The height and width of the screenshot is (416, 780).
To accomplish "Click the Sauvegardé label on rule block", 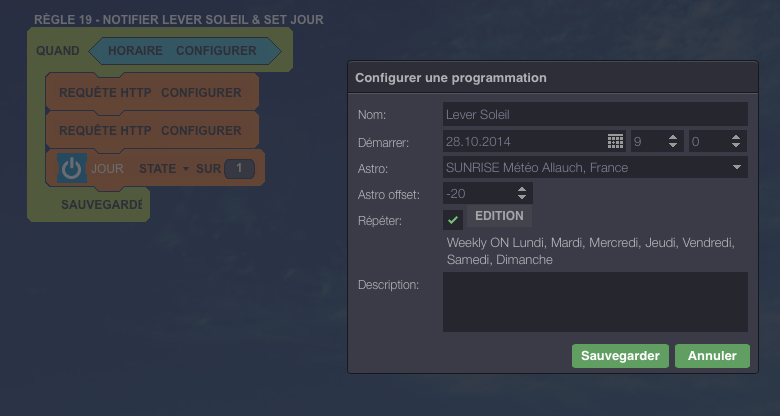I will 101,204.
